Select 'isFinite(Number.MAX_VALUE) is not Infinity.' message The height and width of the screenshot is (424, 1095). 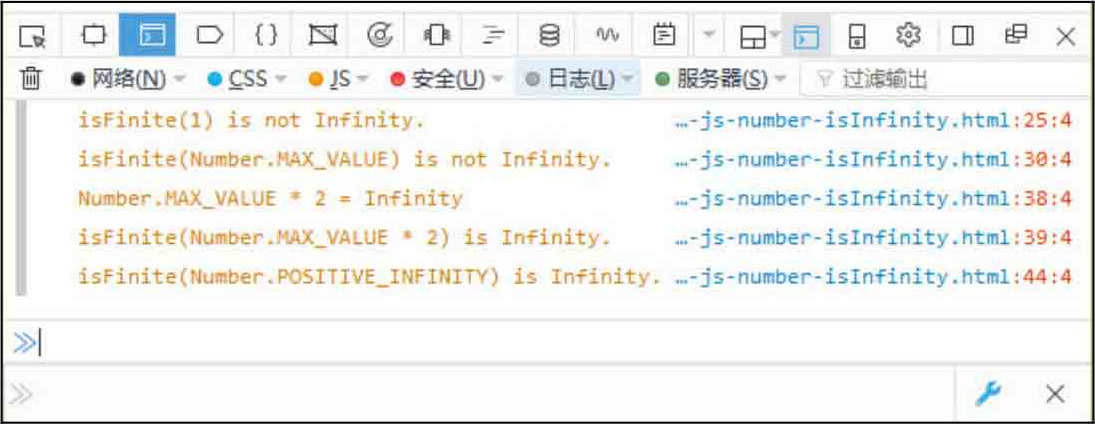coord(345,160)
